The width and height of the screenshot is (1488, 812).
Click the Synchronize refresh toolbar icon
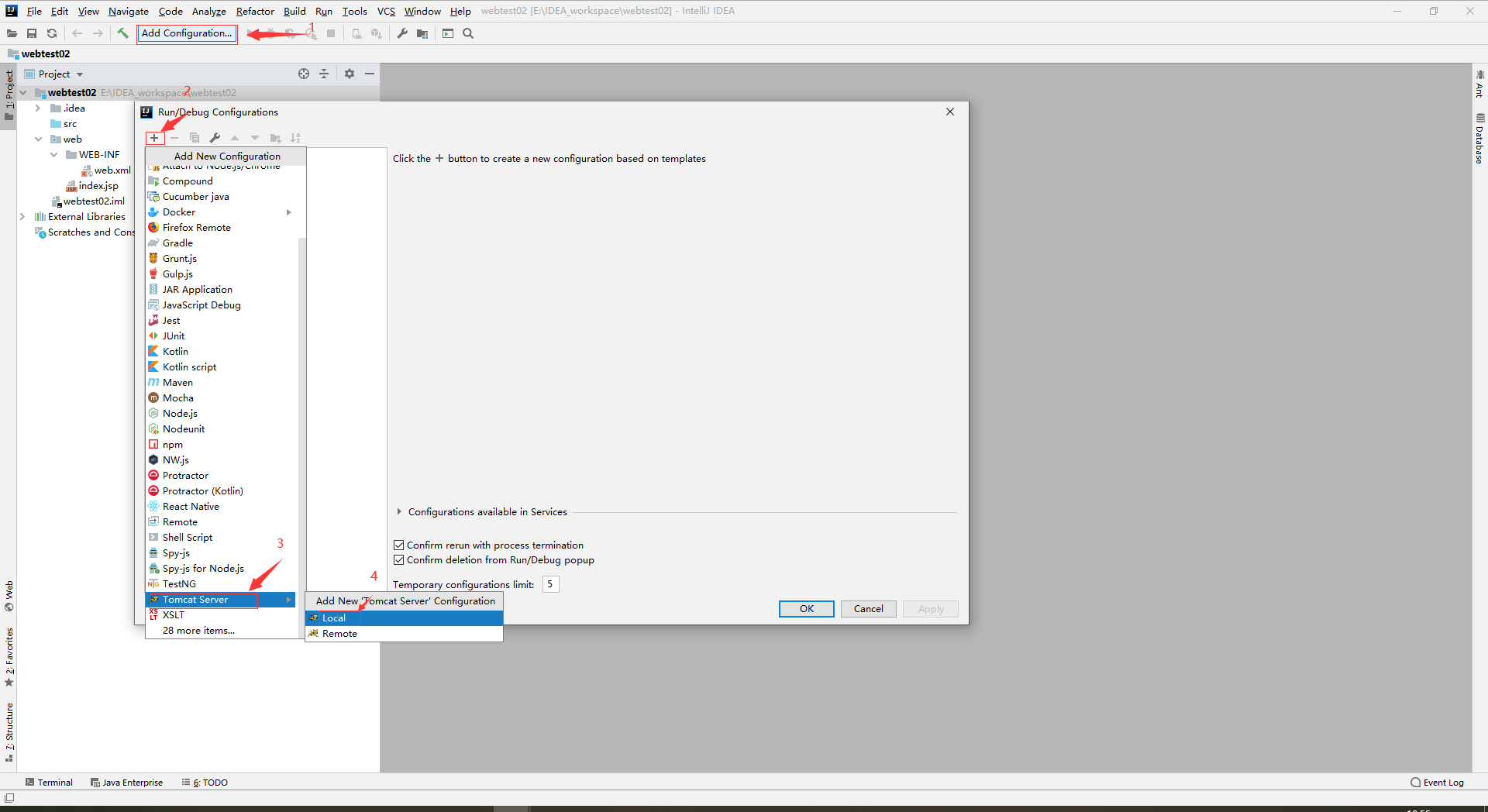click(52, 33)
